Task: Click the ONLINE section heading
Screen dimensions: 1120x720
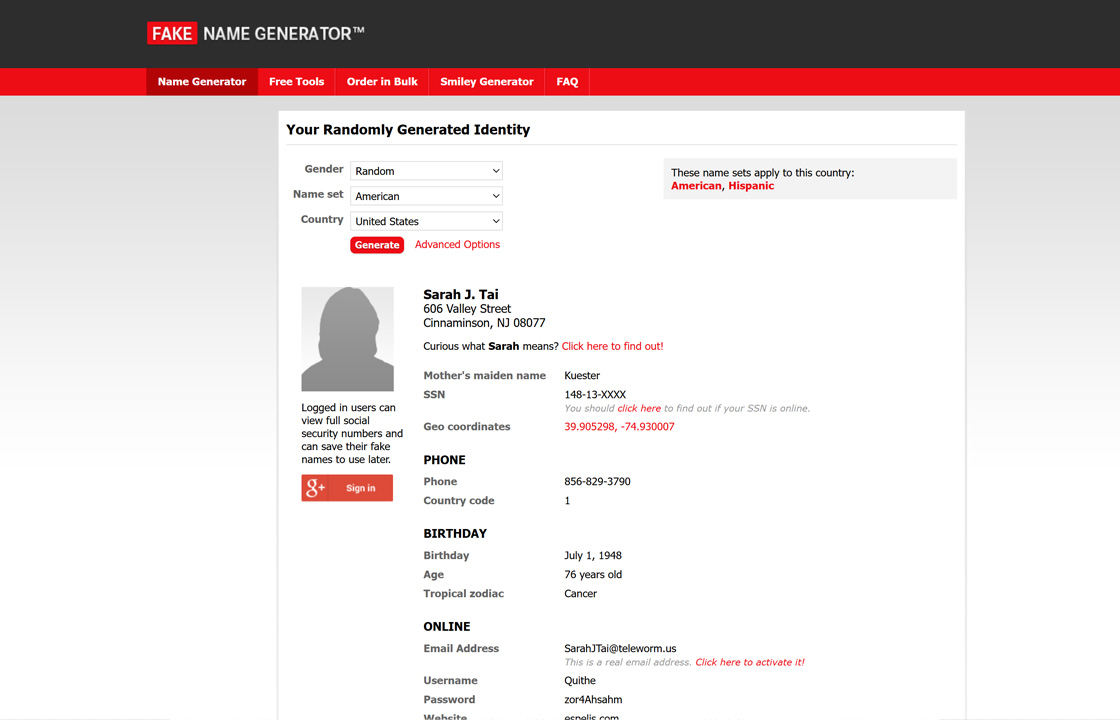Action: pos(446,626)
